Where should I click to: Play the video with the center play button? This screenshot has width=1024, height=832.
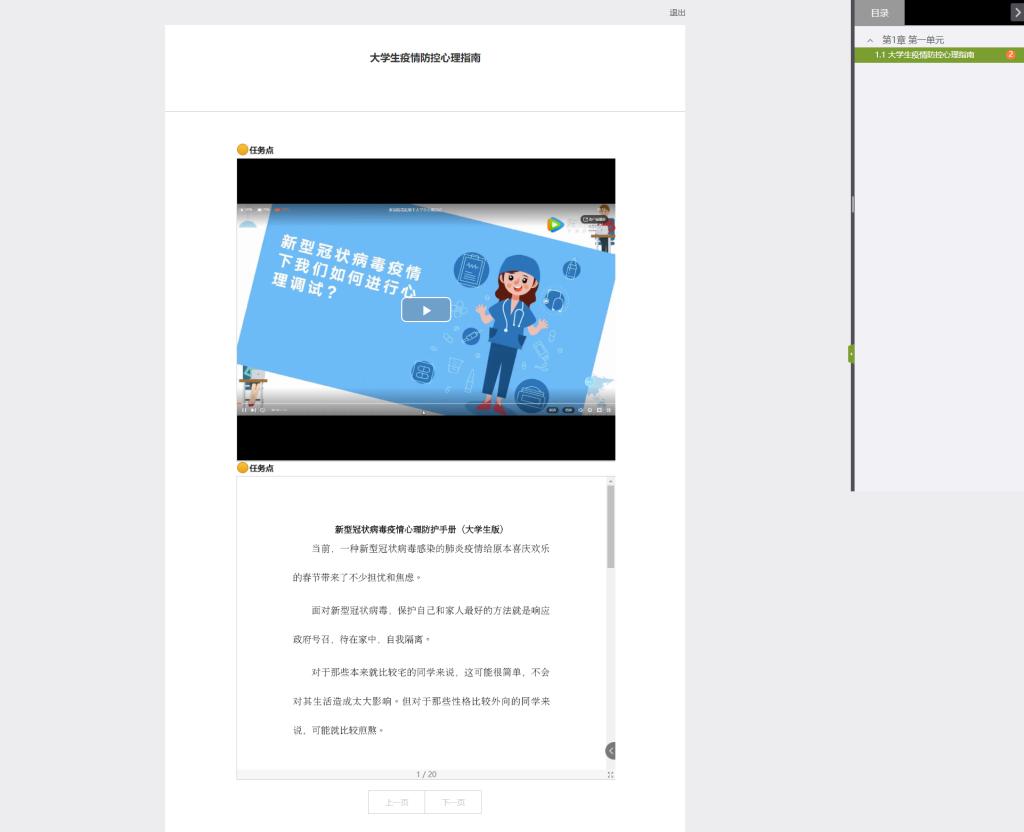coord(426,310)
